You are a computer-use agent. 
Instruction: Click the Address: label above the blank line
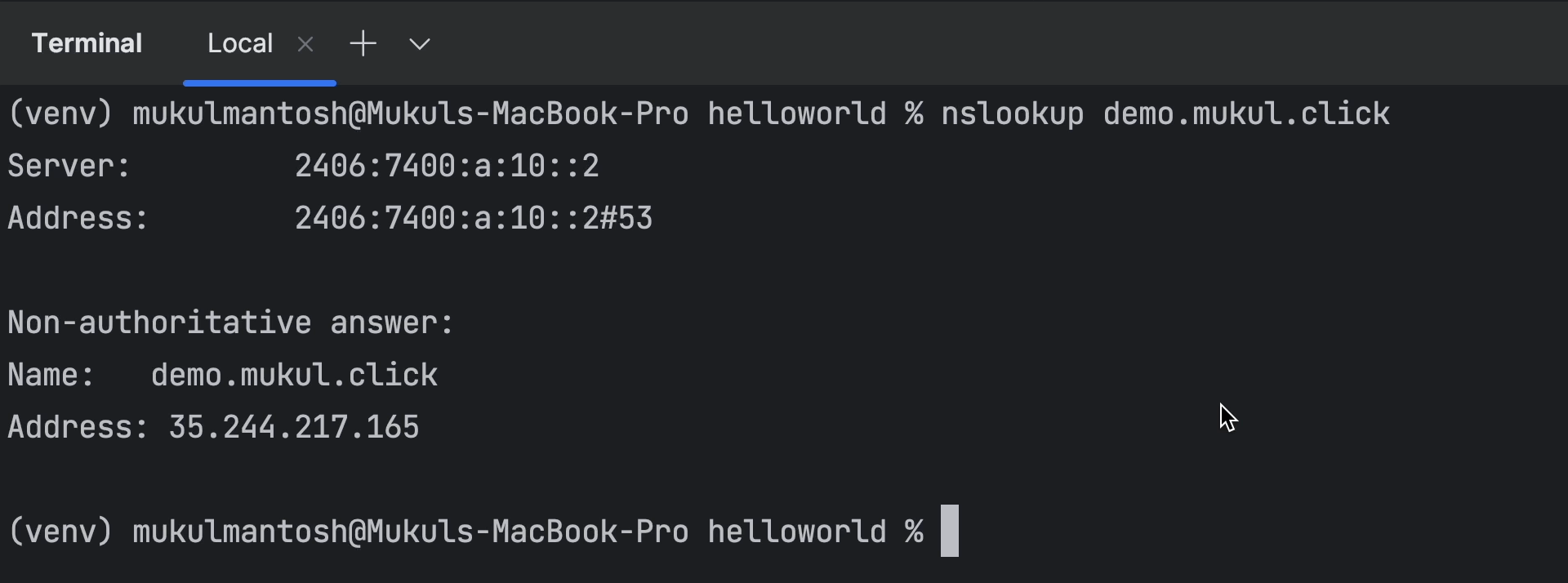(78, 219)
